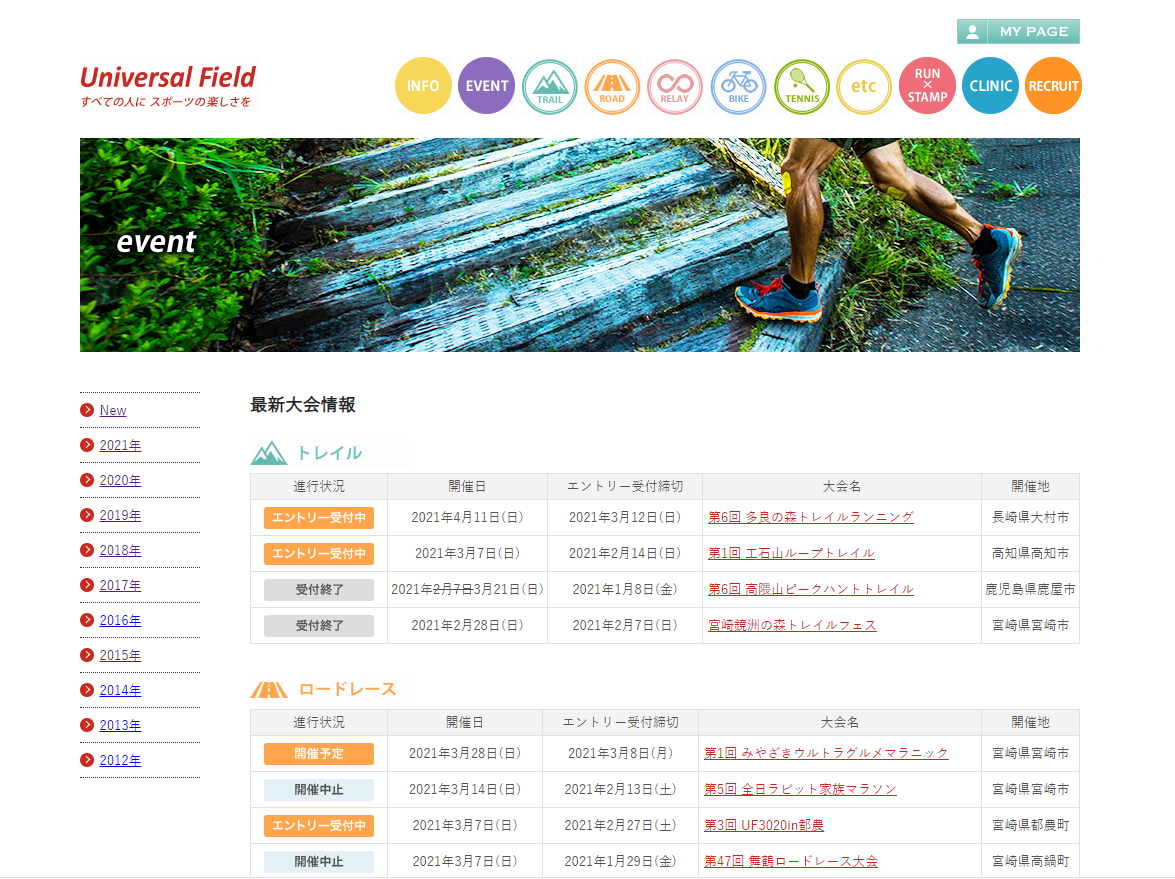1175x879 pixels.
Task: Open the 2018年 archive link
Action: 120,550
